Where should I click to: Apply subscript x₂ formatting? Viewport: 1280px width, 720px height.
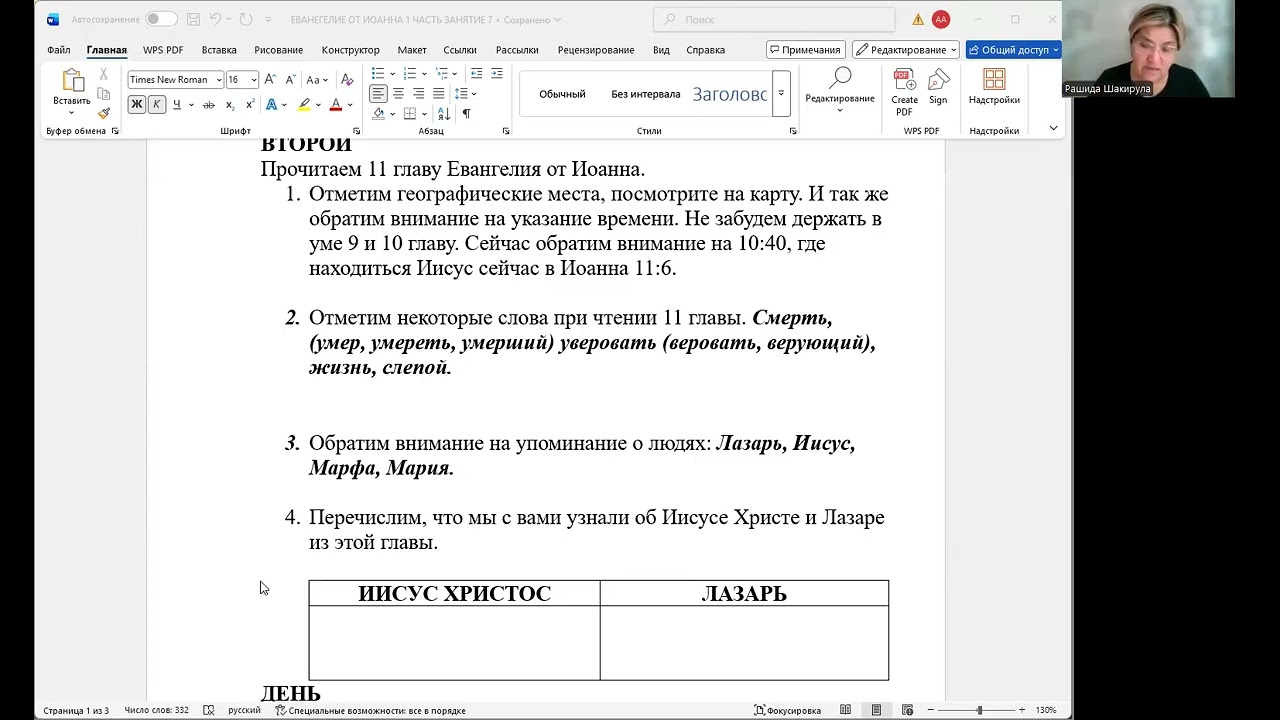pyautogui.click(x=230, y=105)
